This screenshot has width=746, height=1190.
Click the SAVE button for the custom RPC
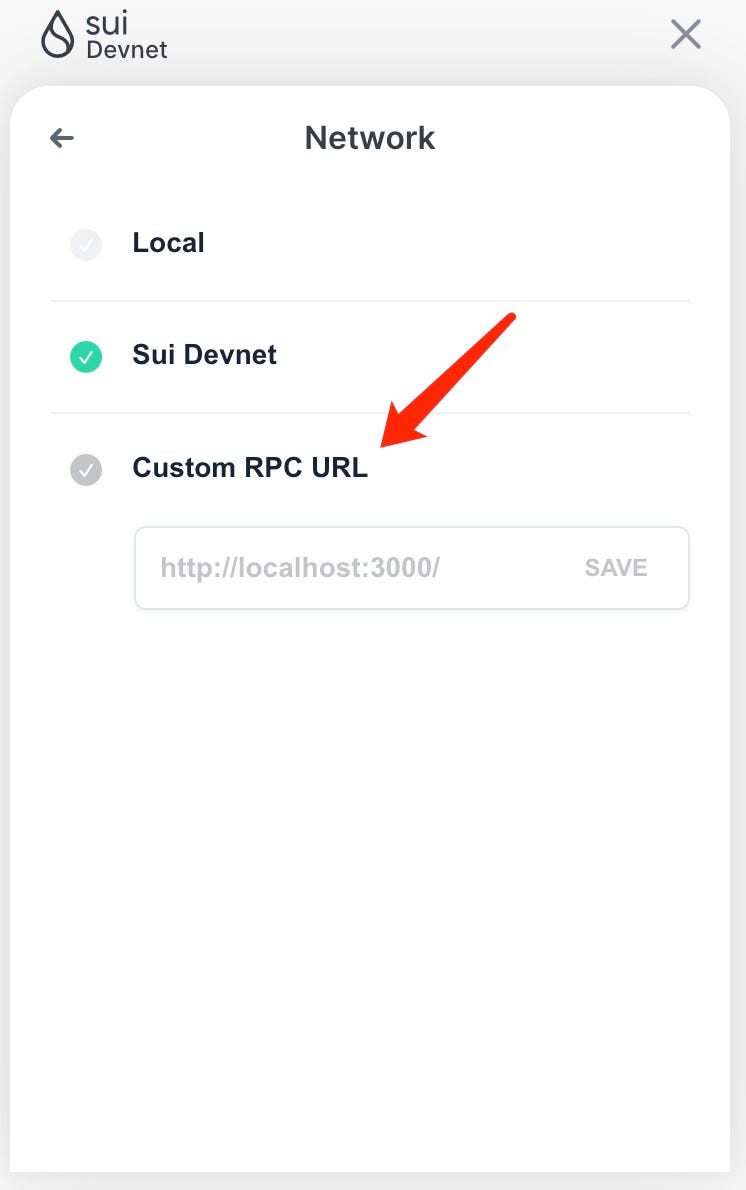click(615, 567)
